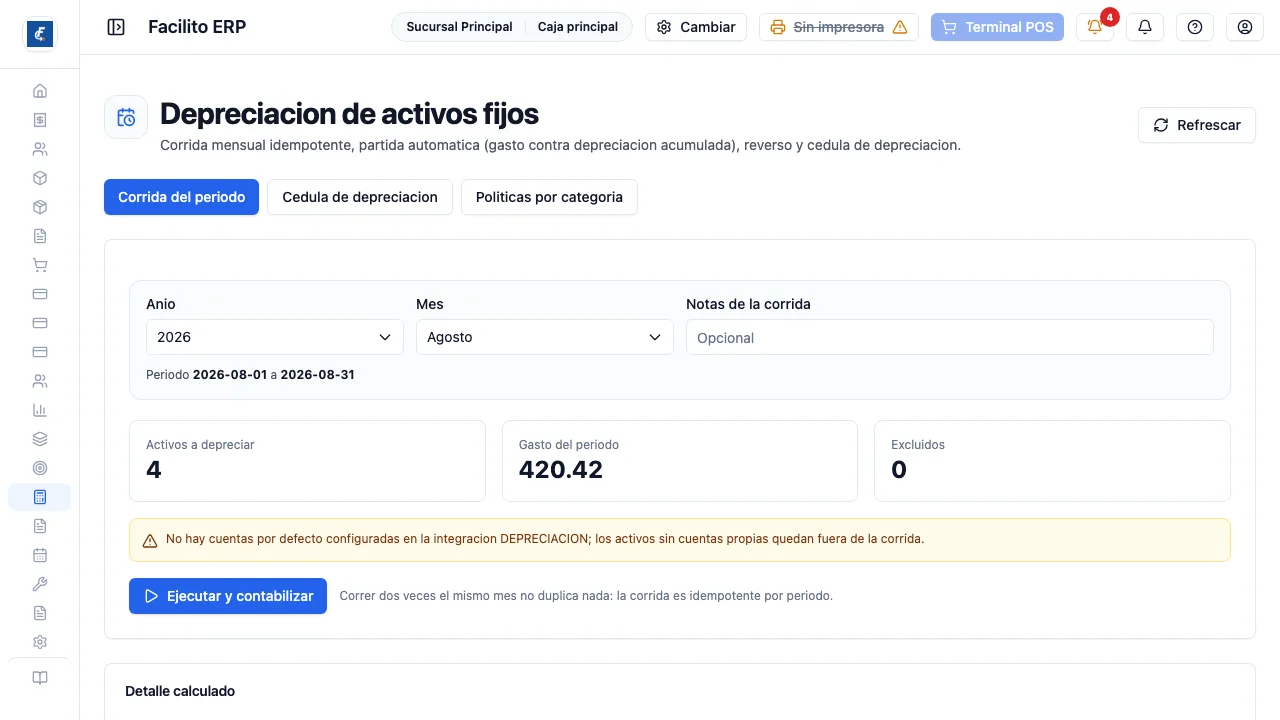1280x720 pixels.
Task: Open the Mes Agosto dropdown
Action: point(545,337)
